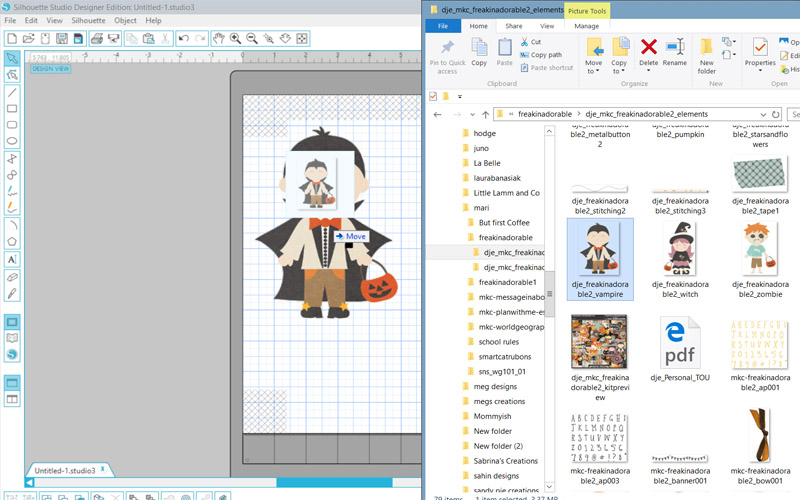This screenshot has width=800, height=500.
Task: Open the File menu in Silhouette Studio
Action: (10, 20)
